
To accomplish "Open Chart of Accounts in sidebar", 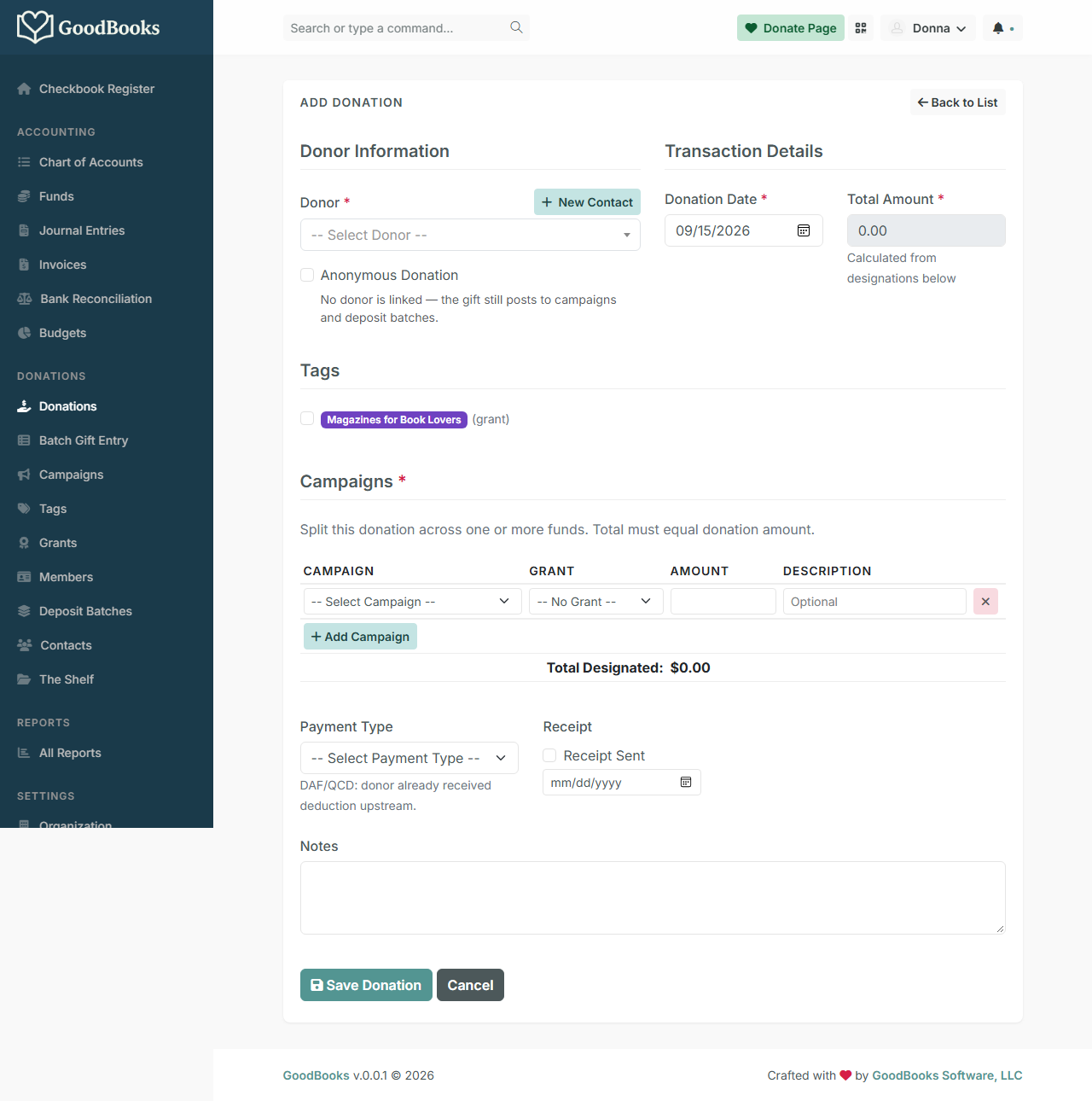I will click(90, 162).
